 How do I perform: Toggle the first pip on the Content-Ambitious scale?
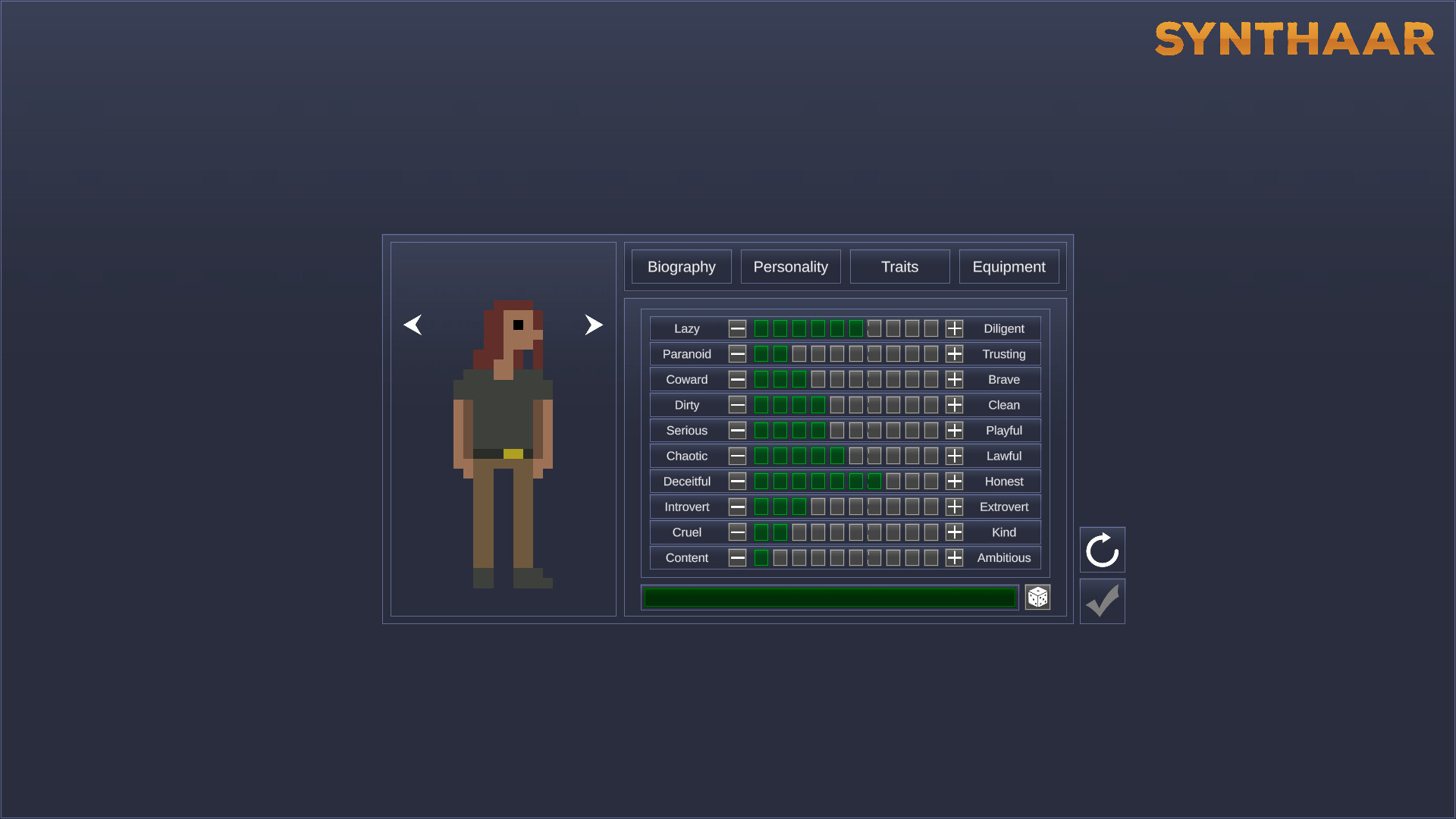pyautogui.click(x=761, y=557)
